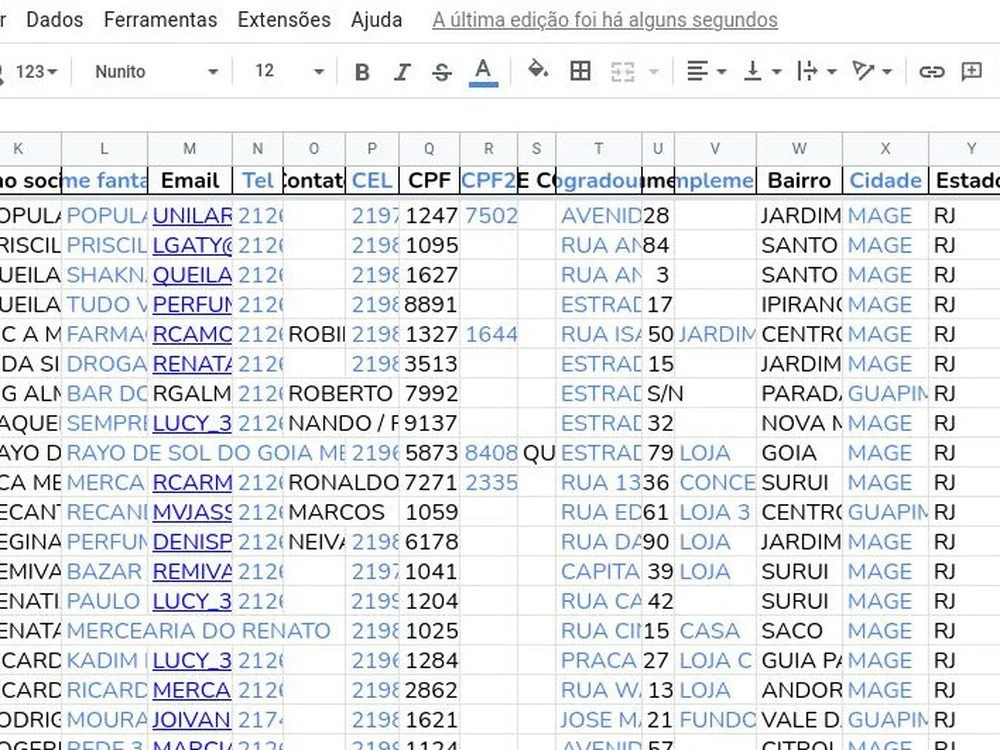Toggle italic formatting
The height and width of the screenshot is (750, 1000).
(x=402, y=72)
